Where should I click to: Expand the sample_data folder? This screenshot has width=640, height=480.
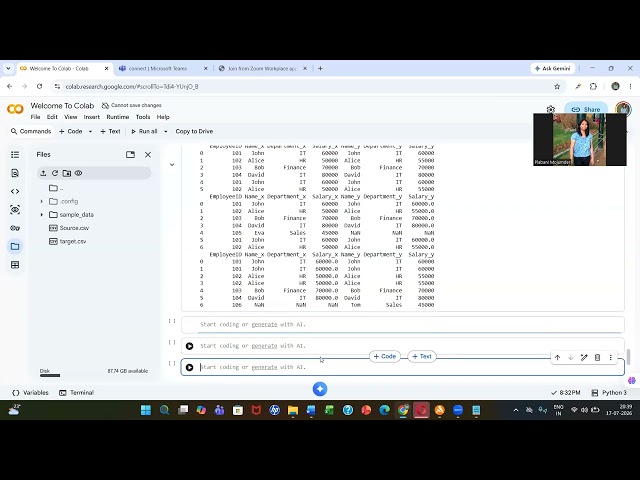pos(42,215)
